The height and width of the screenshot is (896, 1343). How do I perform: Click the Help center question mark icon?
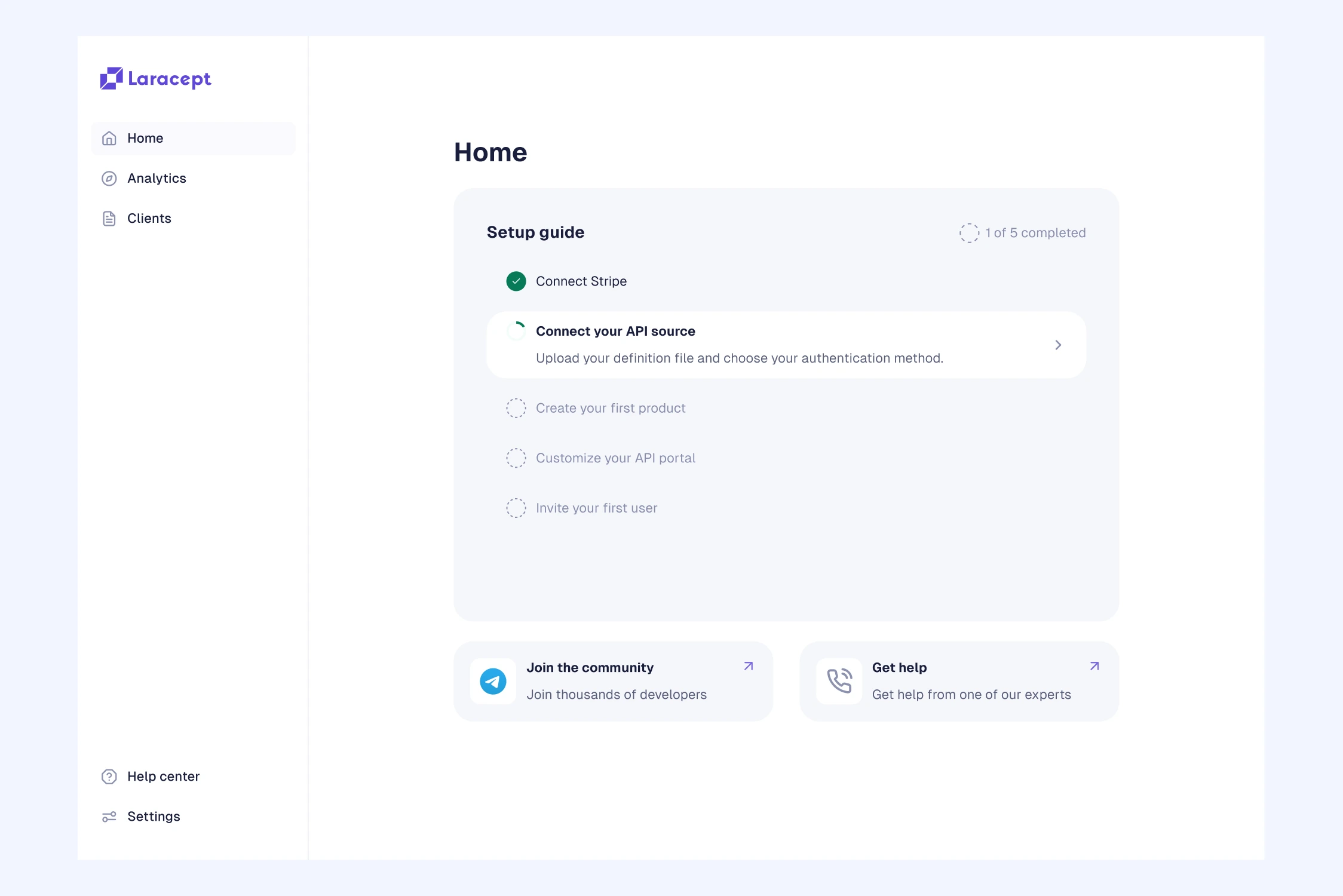tap(109, 777)
